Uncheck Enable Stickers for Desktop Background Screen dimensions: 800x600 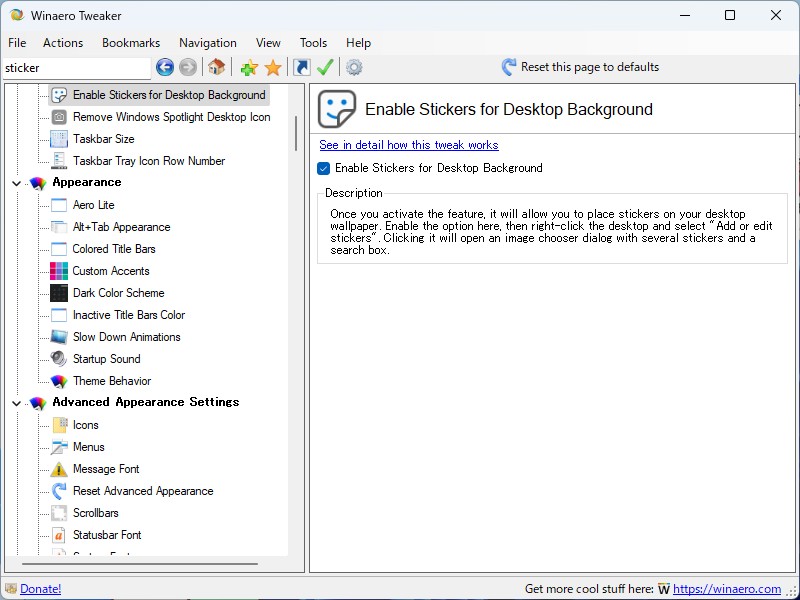(323, 168)
